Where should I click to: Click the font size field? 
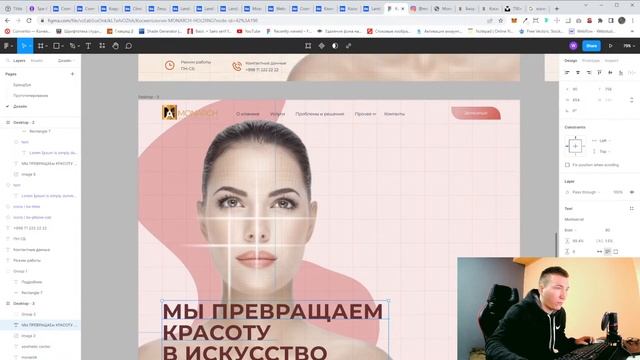pyautogui.click(x=607, y=230)
